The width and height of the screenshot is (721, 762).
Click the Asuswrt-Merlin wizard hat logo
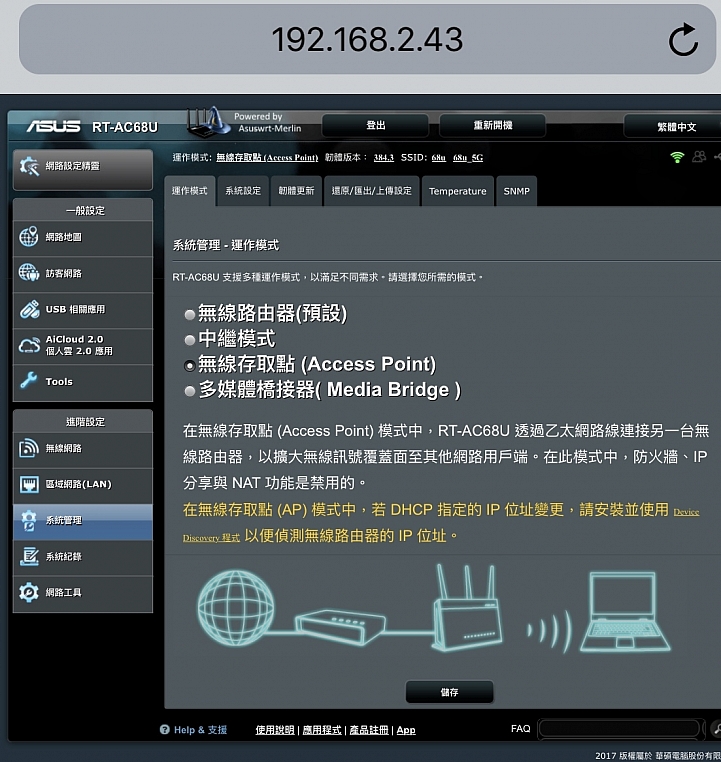(208, 122)
